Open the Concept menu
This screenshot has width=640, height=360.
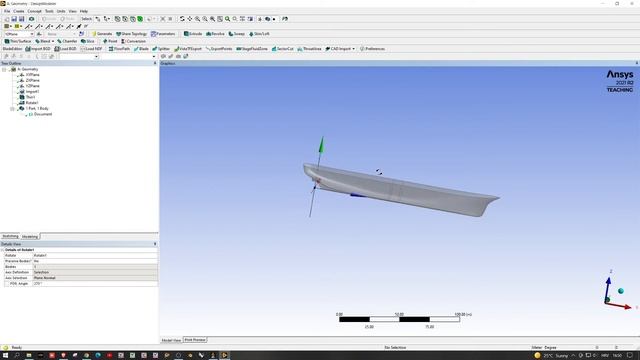coord(34,11)
